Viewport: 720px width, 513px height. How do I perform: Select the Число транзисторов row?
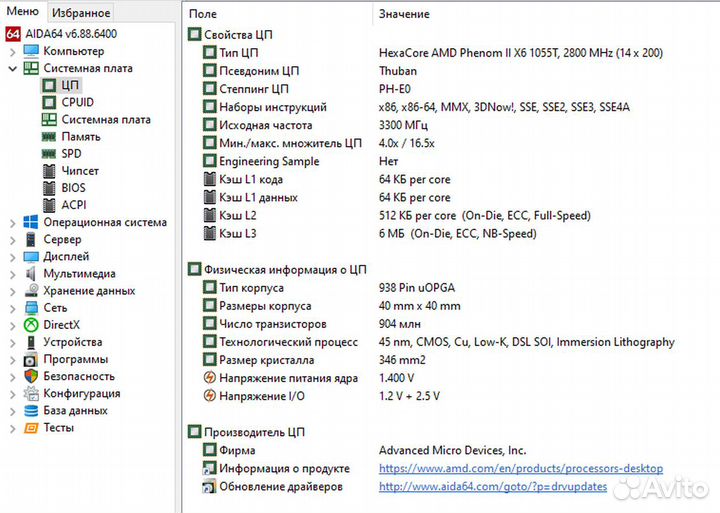pyautogui.click(x=311, y=324)
